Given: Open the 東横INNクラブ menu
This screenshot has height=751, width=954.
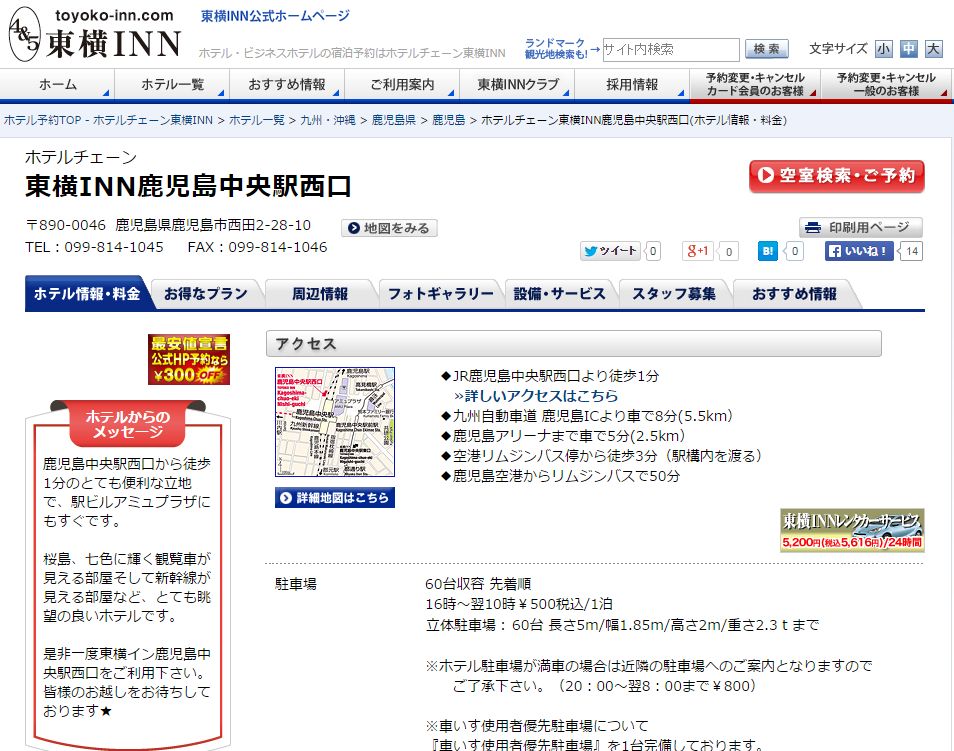Looking at the screenshot, I should pyautogui.click(x=517, y=85).
